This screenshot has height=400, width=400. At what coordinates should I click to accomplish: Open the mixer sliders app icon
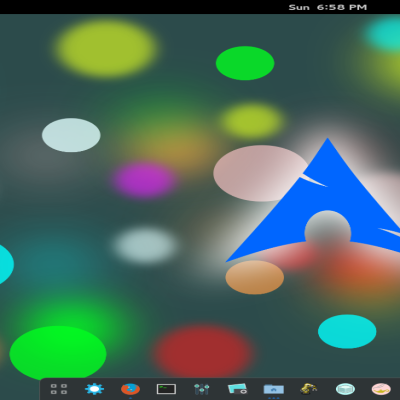point(202,389)
